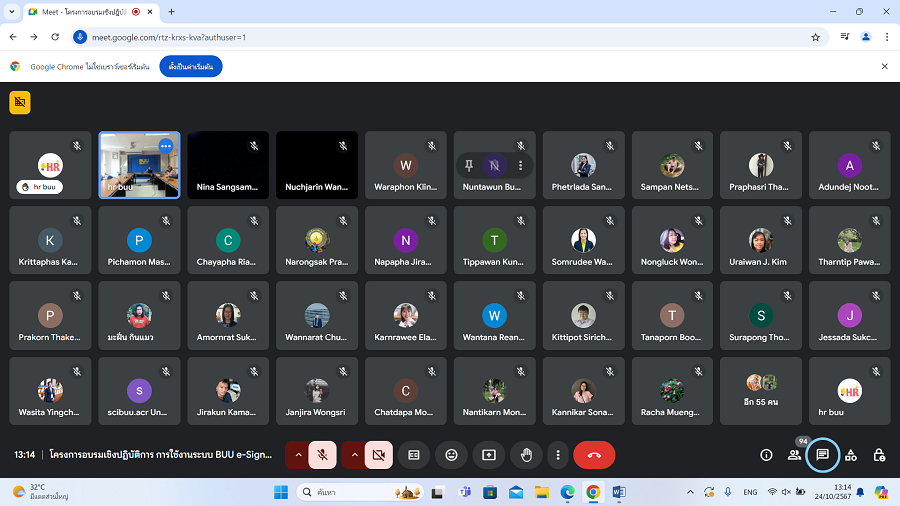
Task: Toggle the microphone on
Action: coord(322,455)
